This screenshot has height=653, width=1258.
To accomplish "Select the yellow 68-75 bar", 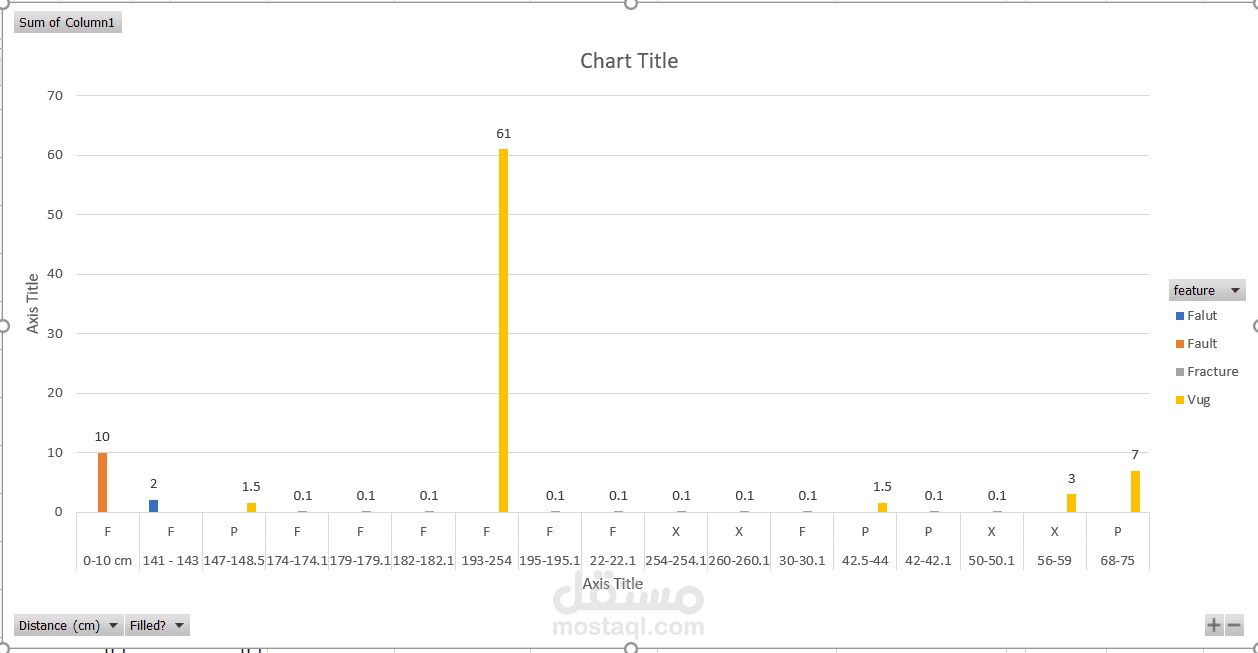I will pos(1135,492).
